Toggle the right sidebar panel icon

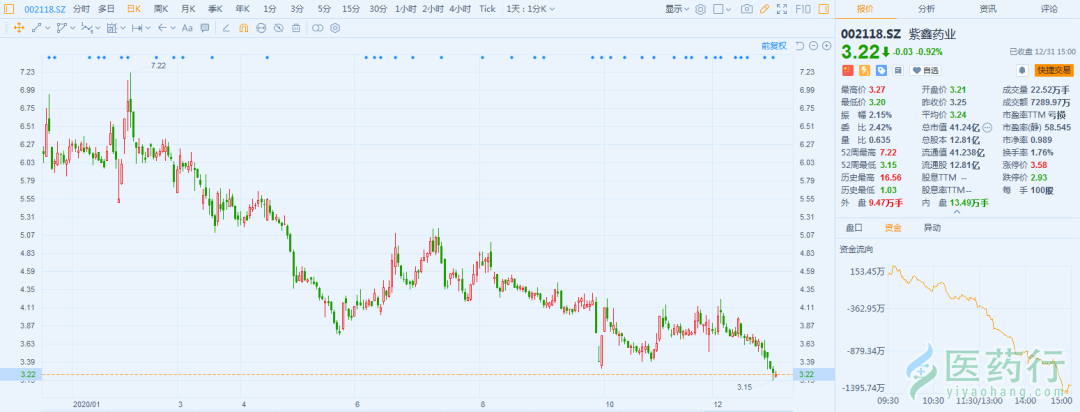coord(824,9)
